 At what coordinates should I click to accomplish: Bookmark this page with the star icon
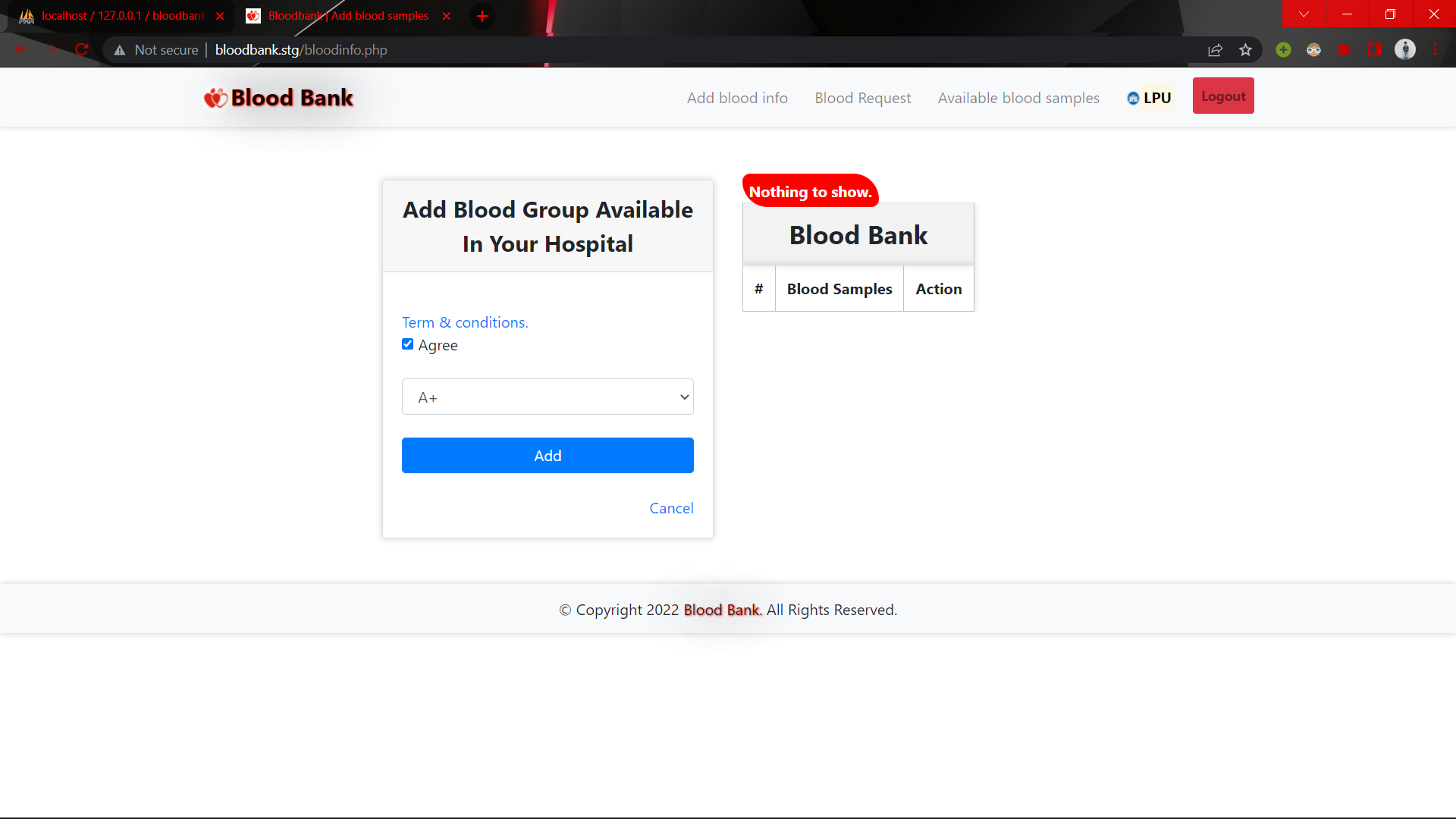pyautogui.click(x=1245, y=50)
